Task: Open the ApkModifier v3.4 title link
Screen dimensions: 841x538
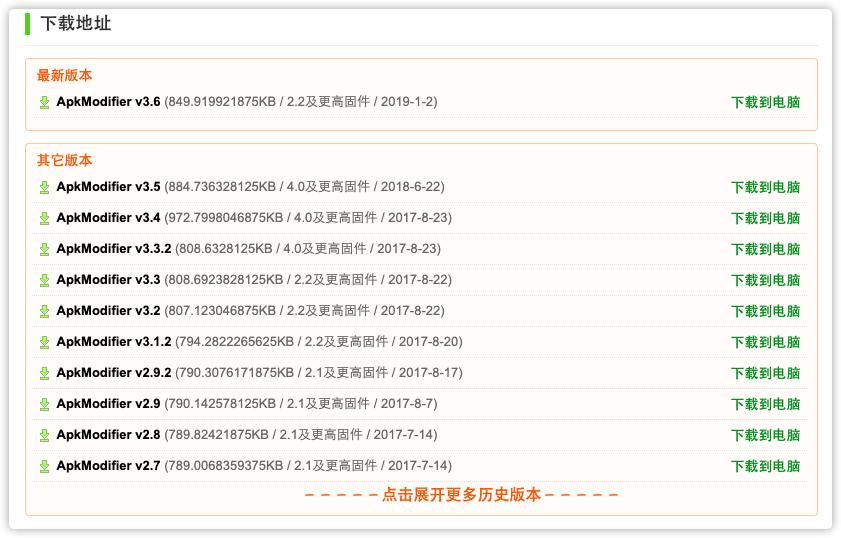Action: click(x=108, y=218)
